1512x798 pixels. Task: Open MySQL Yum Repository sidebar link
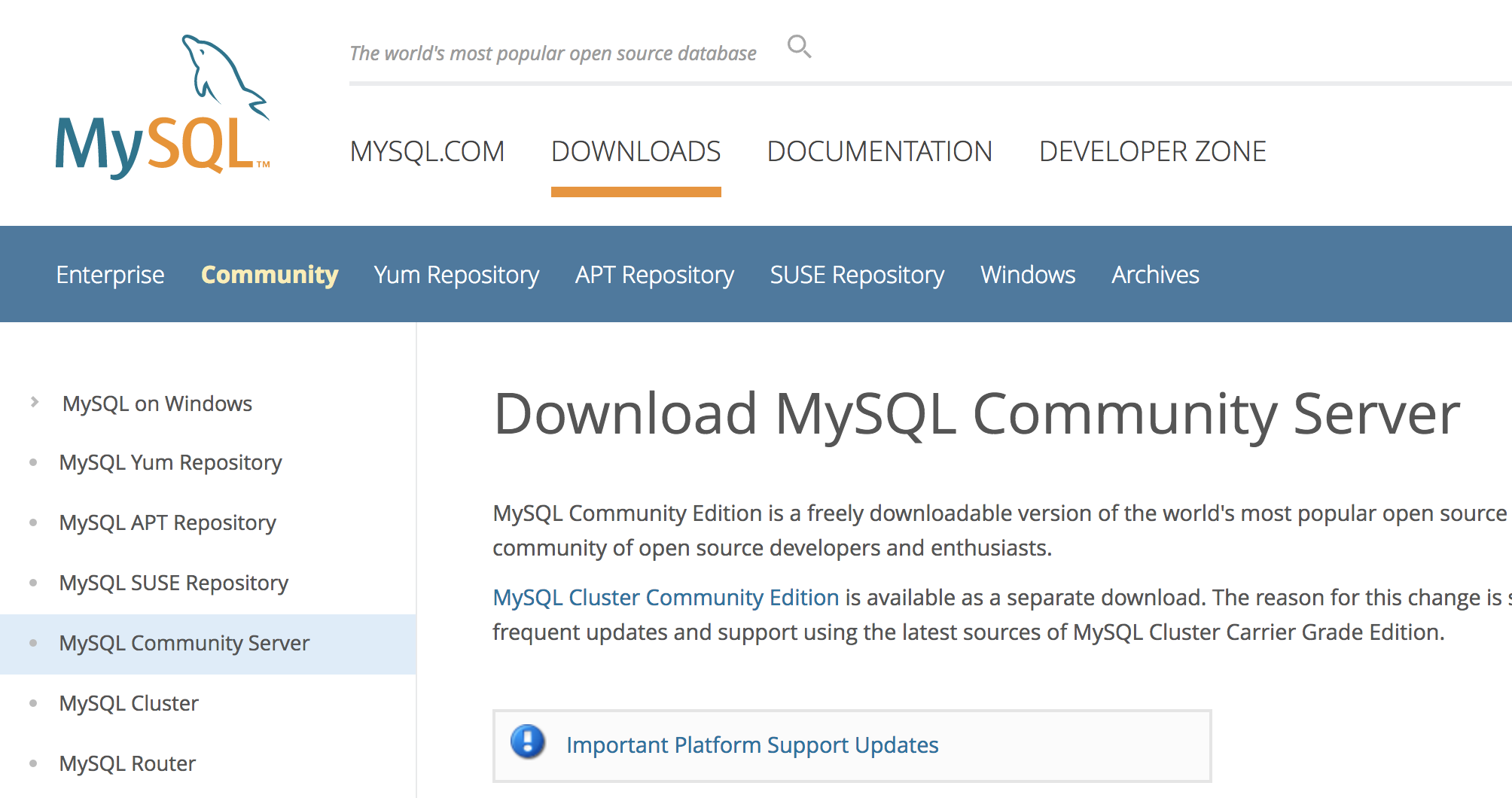[170, 462]
